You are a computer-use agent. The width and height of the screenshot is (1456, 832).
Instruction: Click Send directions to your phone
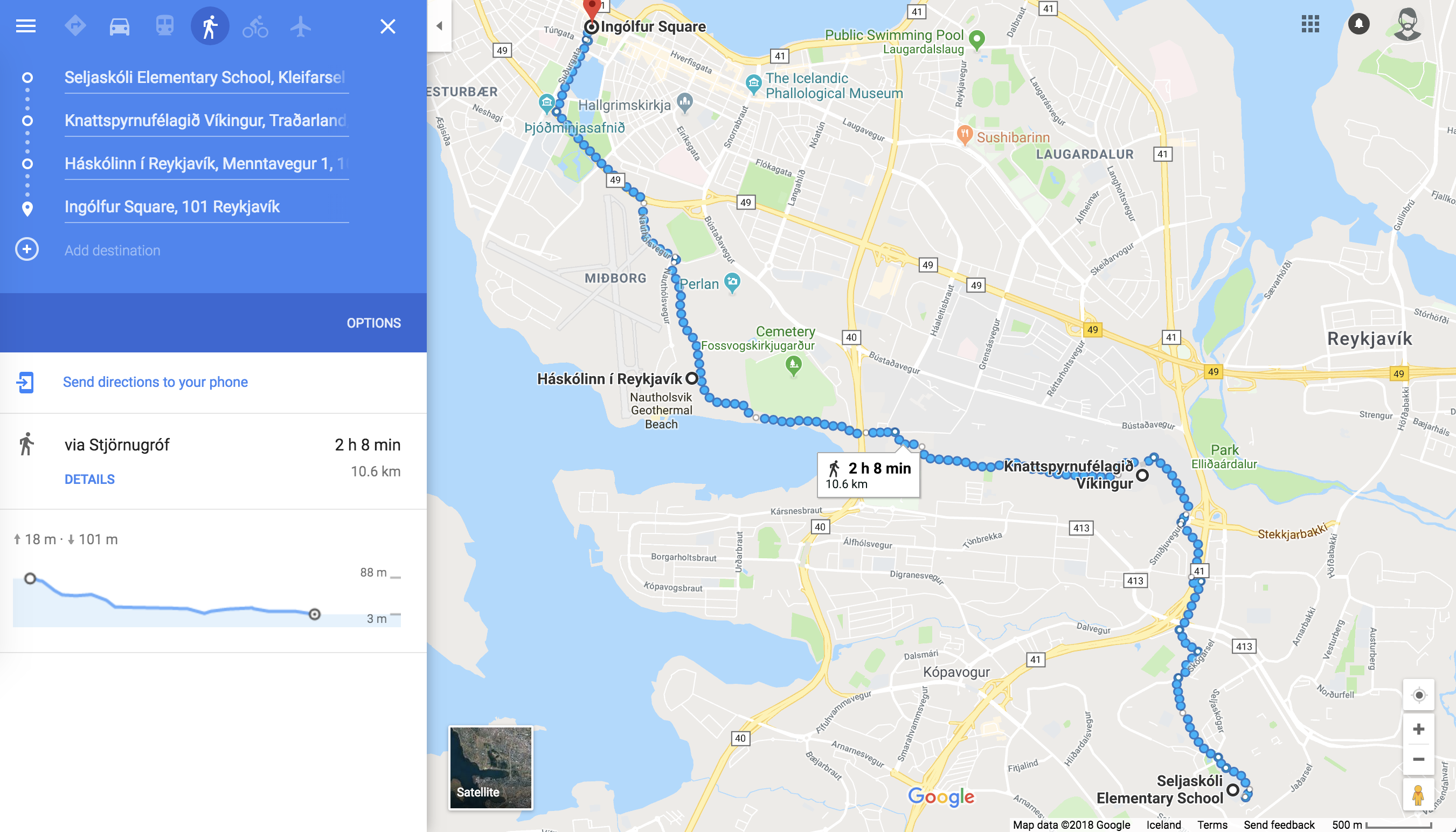tap(155, 382)
